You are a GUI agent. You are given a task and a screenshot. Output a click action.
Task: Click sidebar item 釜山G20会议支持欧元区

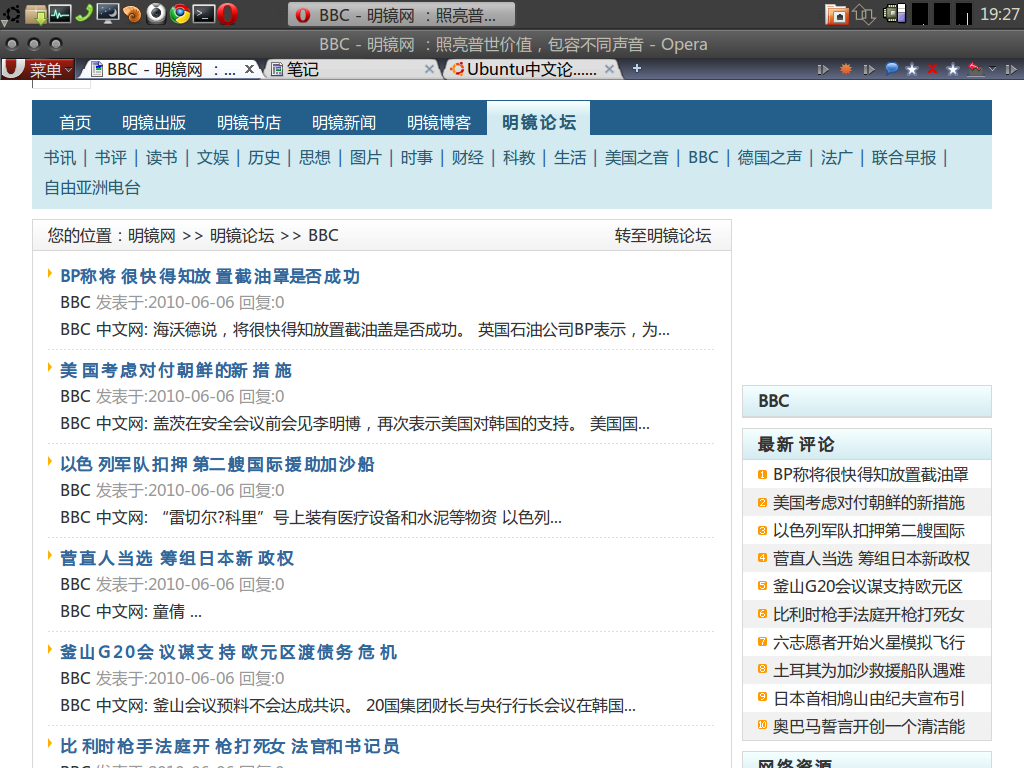pos(867,586)
